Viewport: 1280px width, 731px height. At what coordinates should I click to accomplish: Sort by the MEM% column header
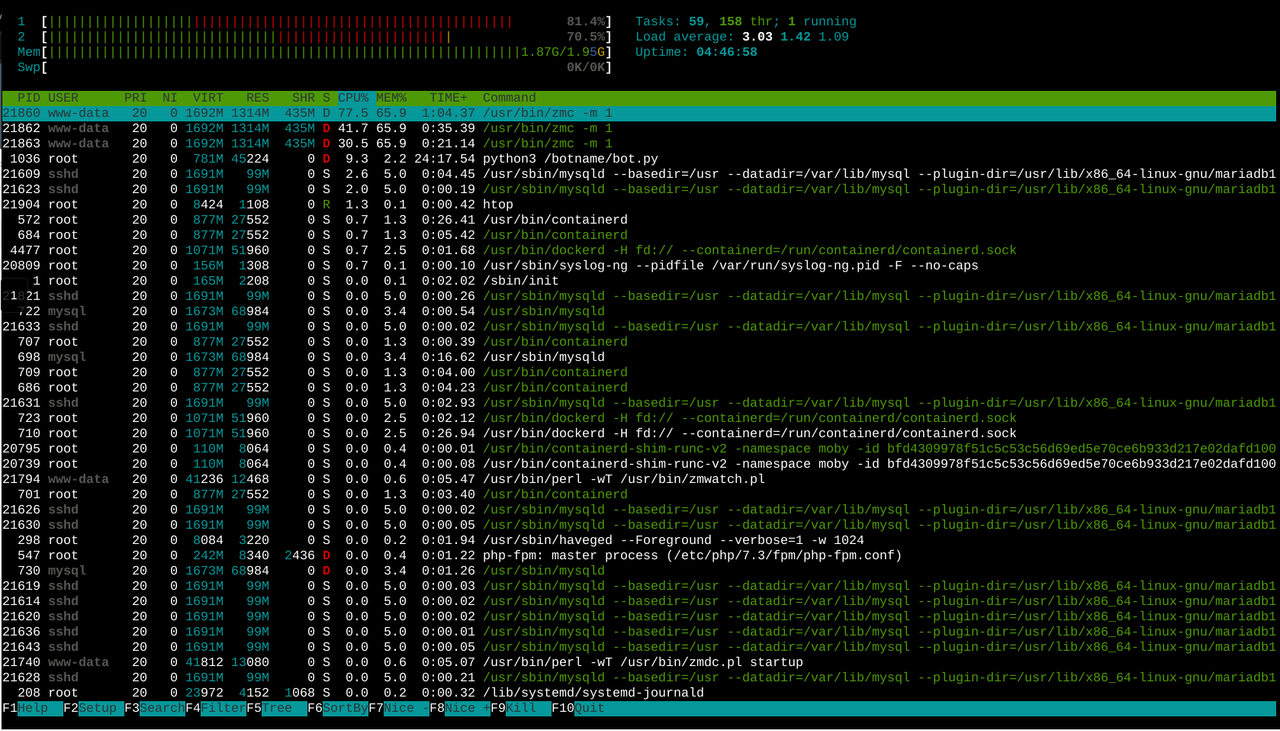click(391, 98)
